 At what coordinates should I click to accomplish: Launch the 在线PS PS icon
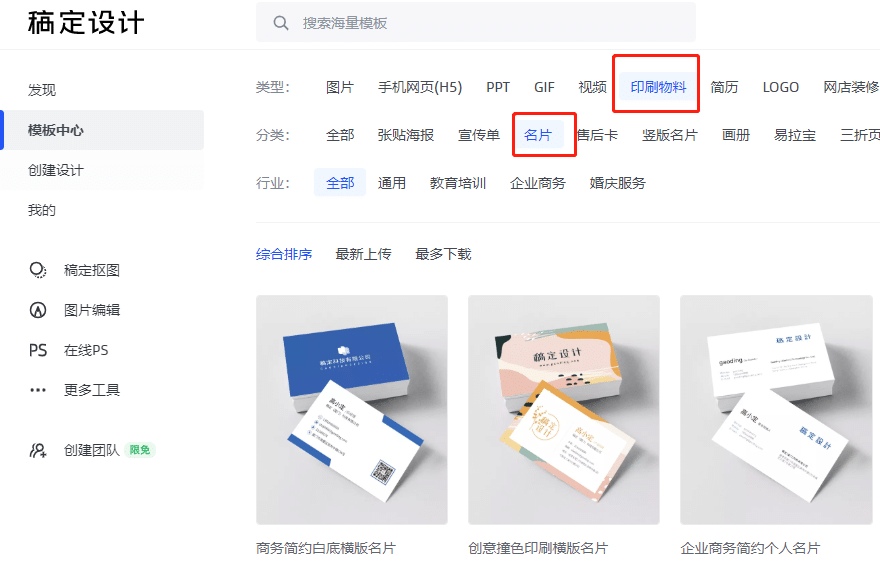pyautogui.click(x=38, y=351)
